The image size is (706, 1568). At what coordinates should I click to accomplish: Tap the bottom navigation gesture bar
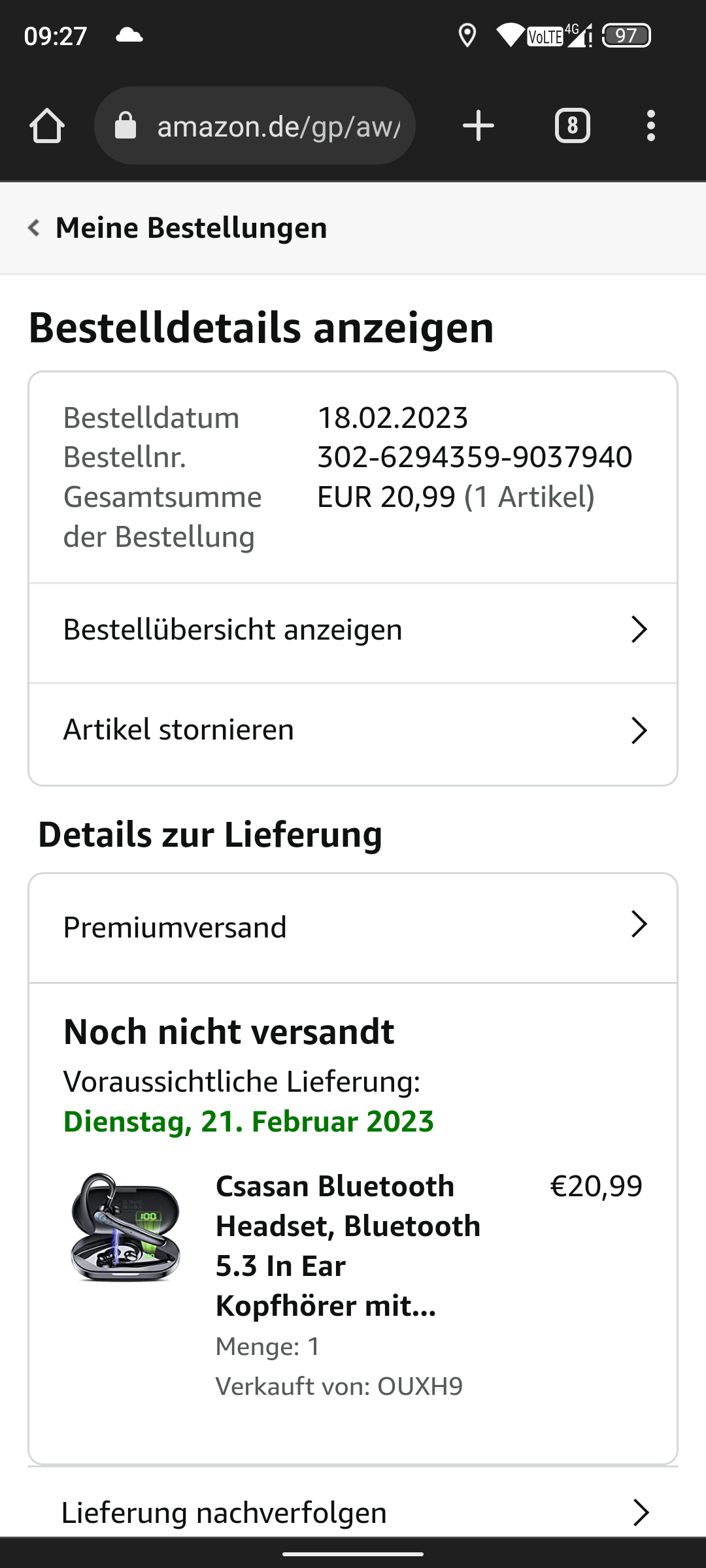click(353, 1554)
